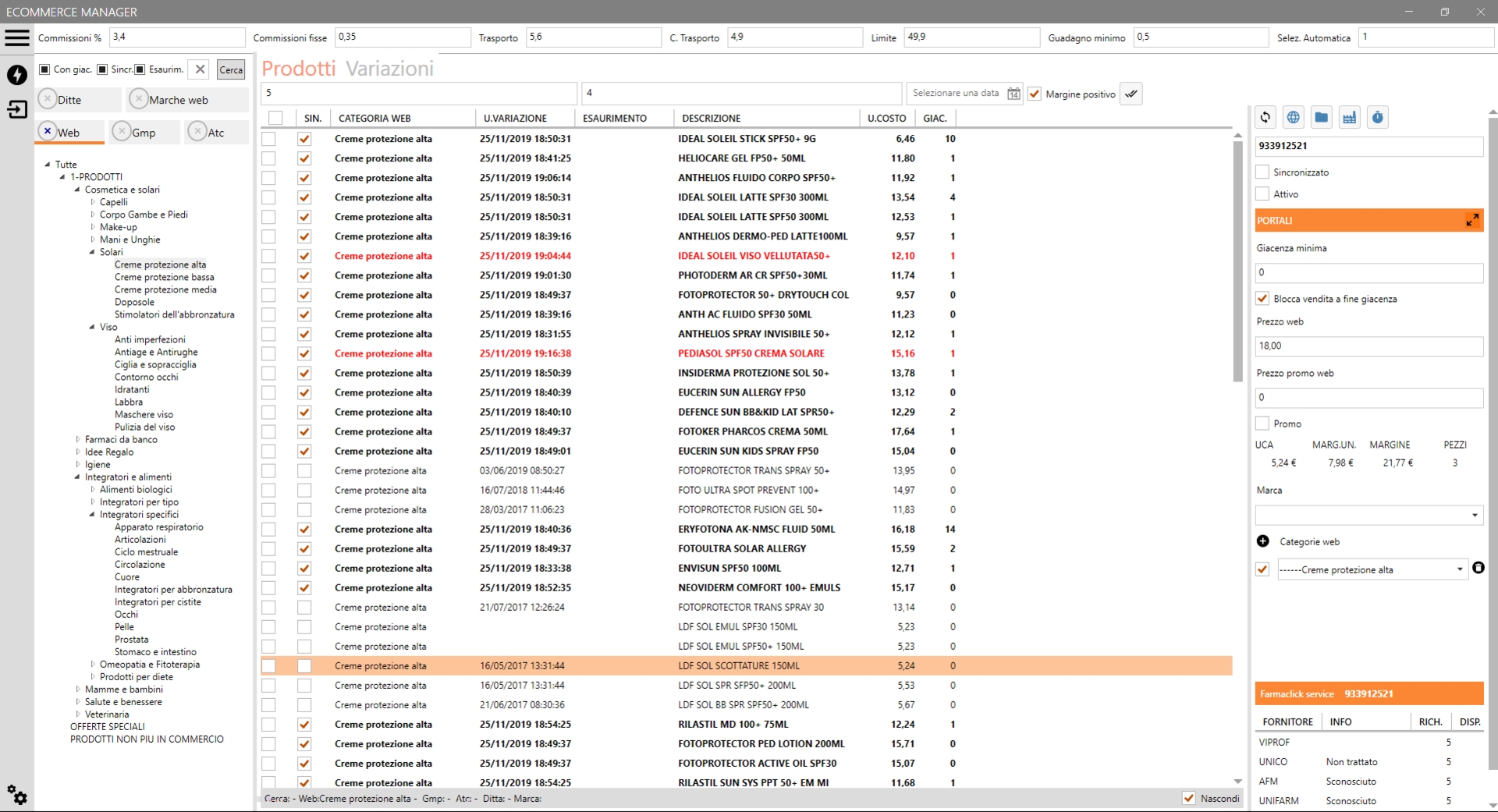Click the factory manufacturer icon
Screen dimensions: 1498x812
[1350, 118]
